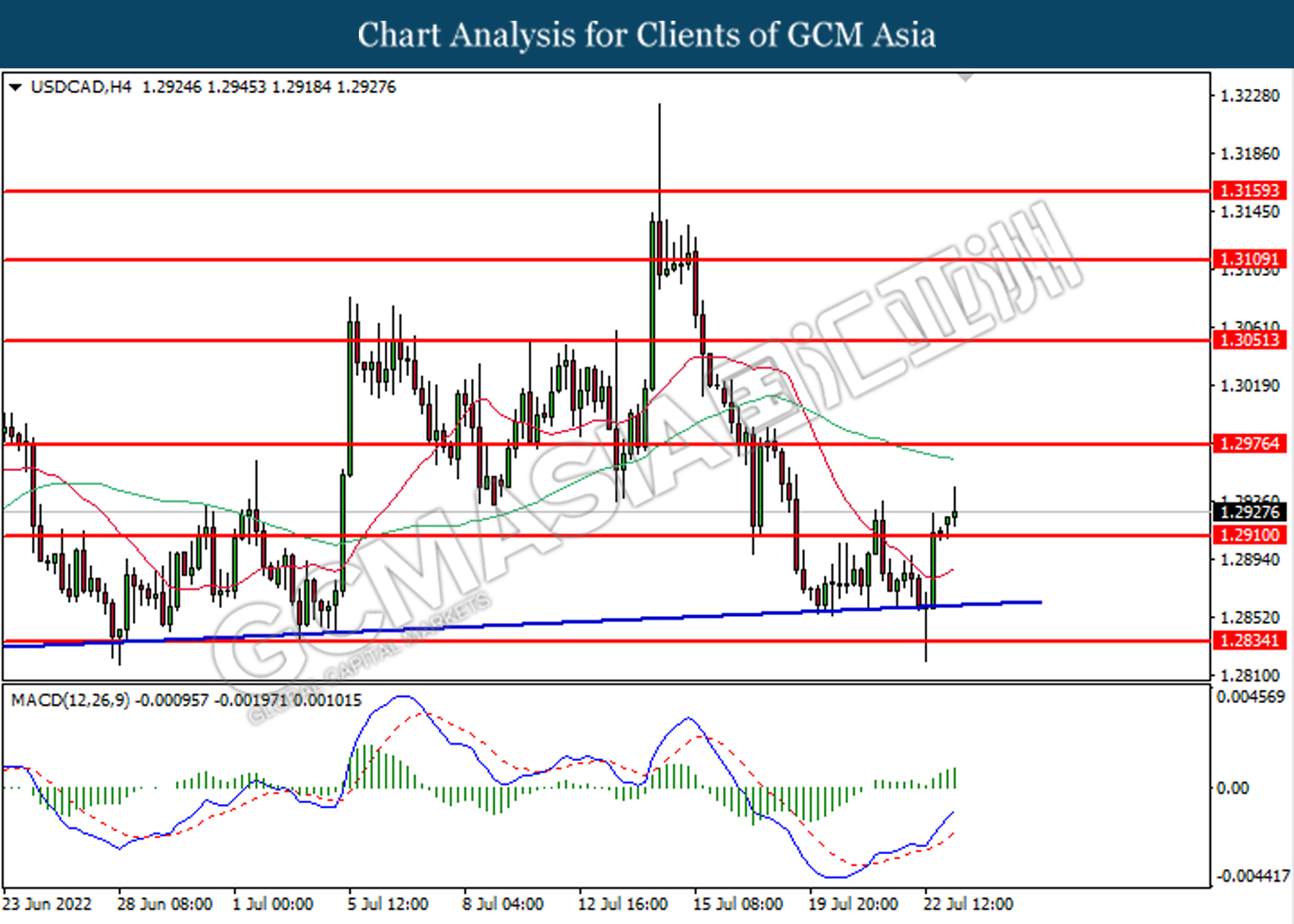Select the blue ascending trendline
Screen dimensions: 1294x924
(x=522, y=623)
